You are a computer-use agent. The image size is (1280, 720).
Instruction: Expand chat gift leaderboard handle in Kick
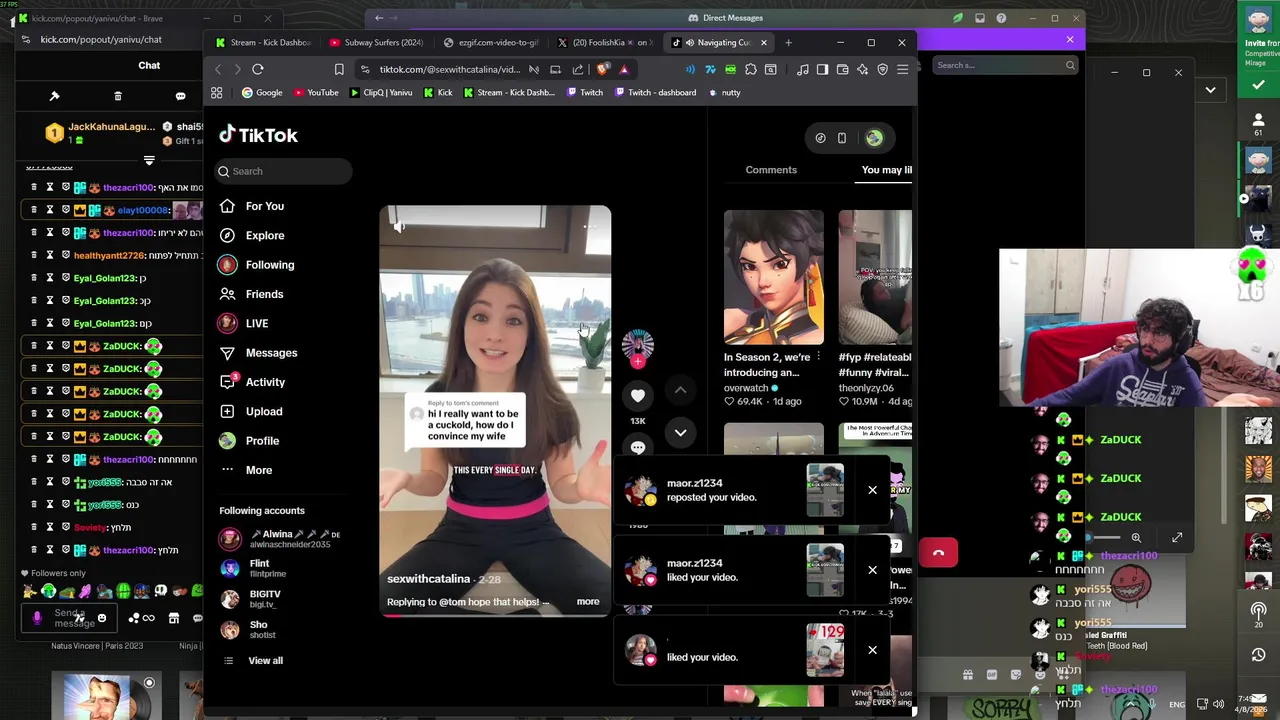click(x=149, y=160)
